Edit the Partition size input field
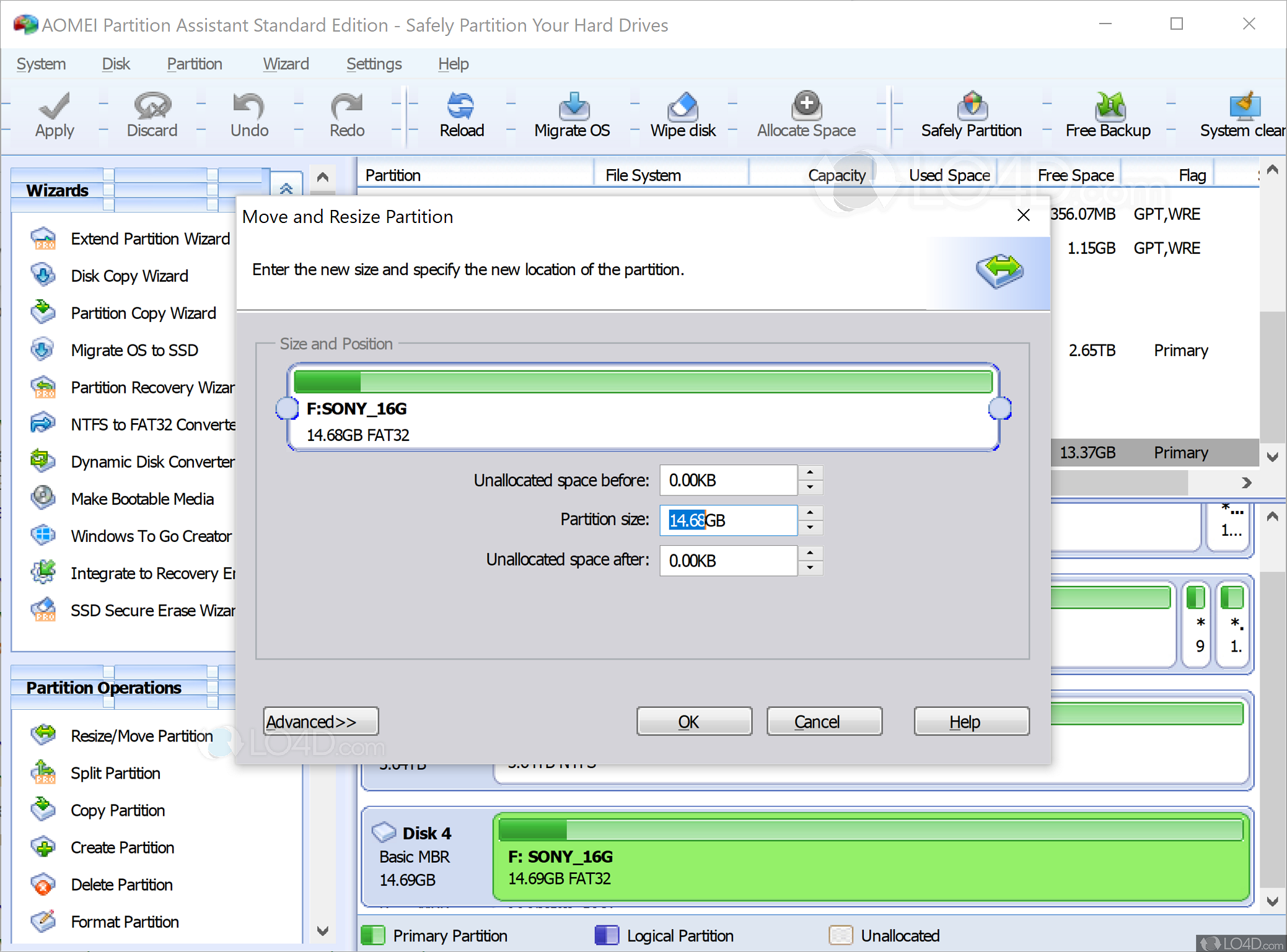 coord(728,520)
